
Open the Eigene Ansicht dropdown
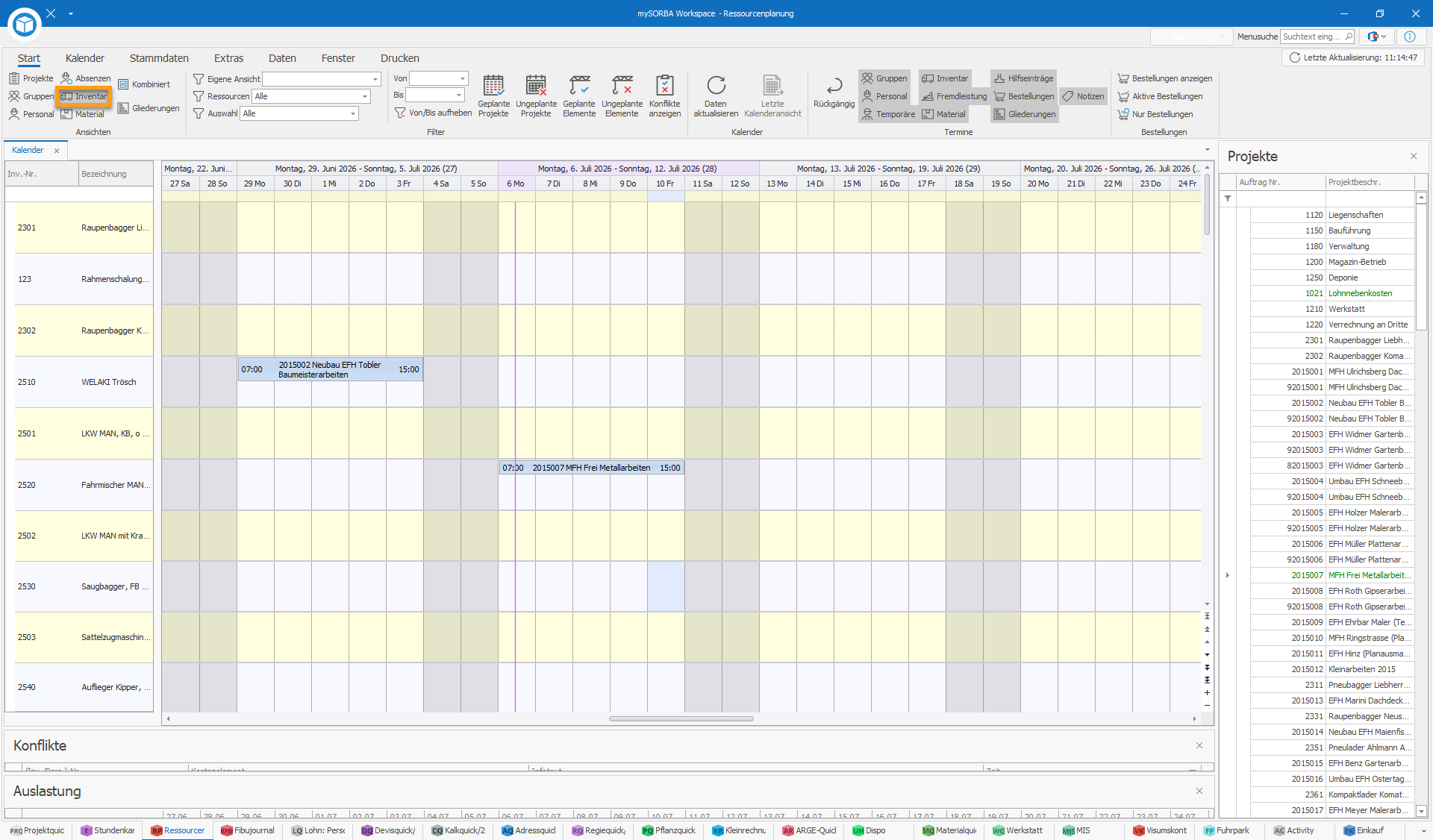(375, 79)
